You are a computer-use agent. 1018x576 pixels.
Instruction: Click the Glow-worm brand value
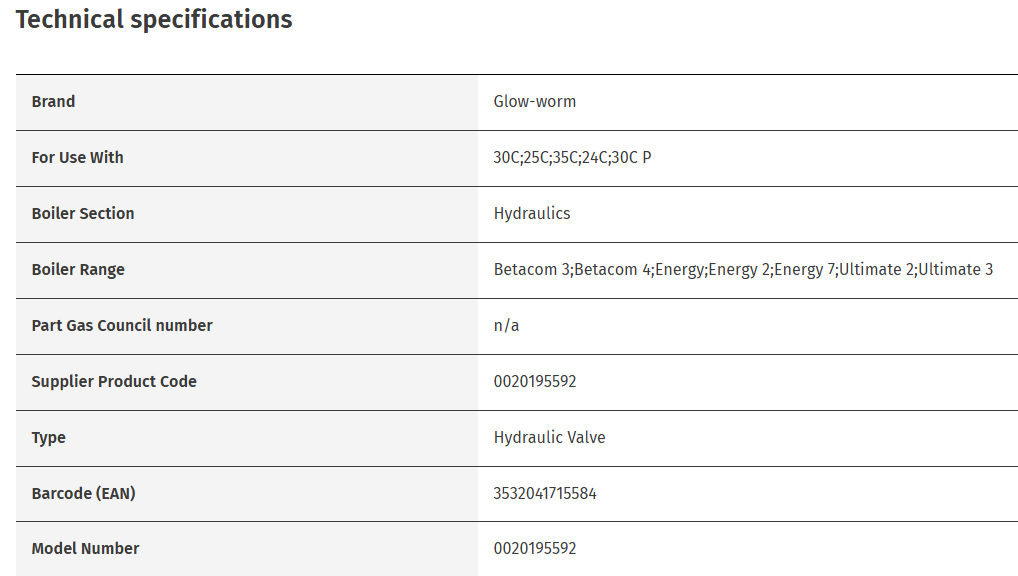click(534, 102)
